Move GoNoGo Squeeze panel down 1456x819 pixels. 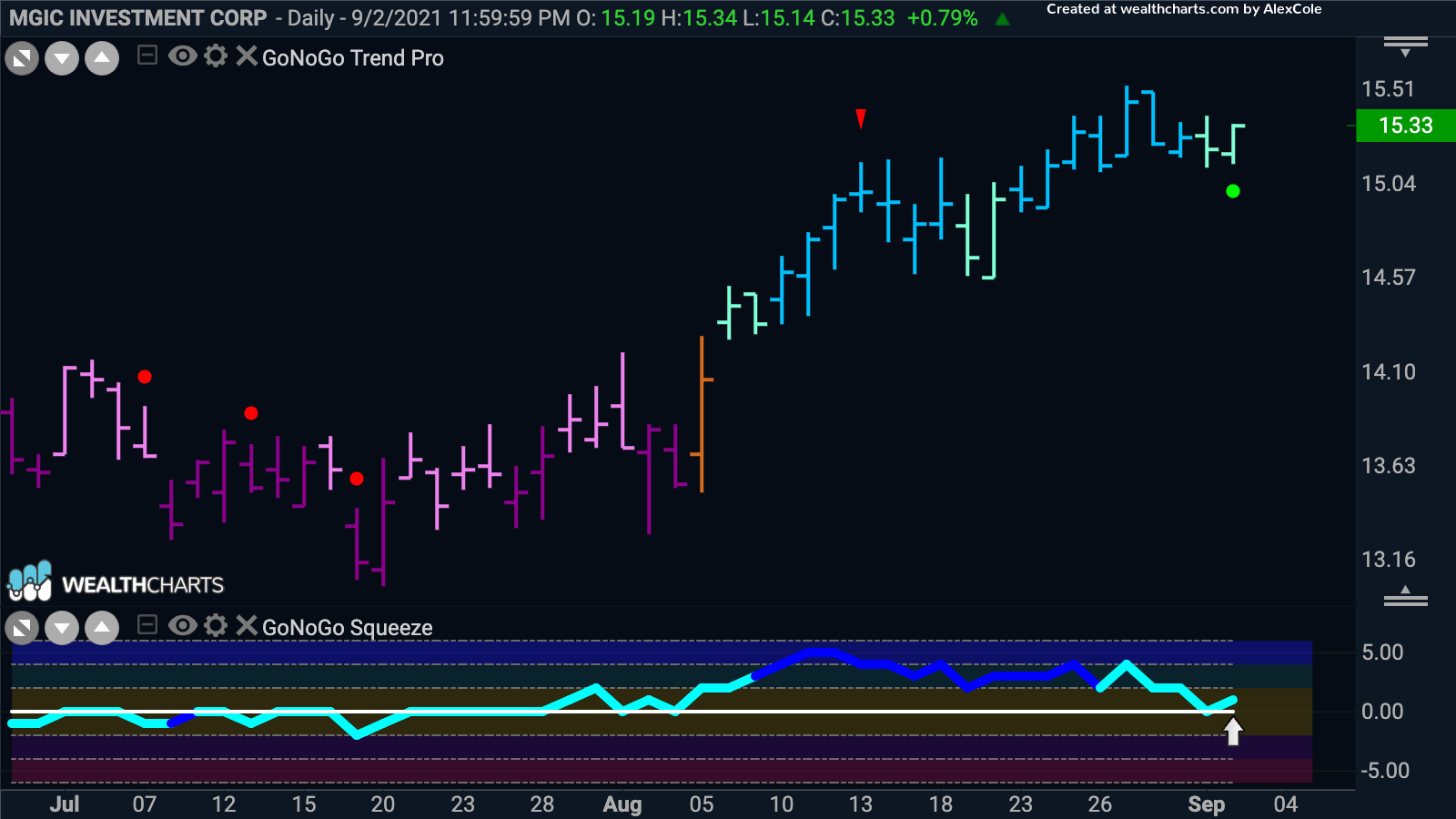point(62,628)
